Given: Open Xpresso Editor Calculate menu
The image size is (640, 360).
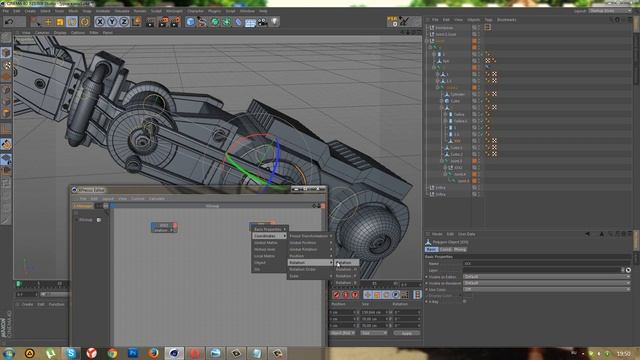Looking at the screenshot, I should (157, 199).
